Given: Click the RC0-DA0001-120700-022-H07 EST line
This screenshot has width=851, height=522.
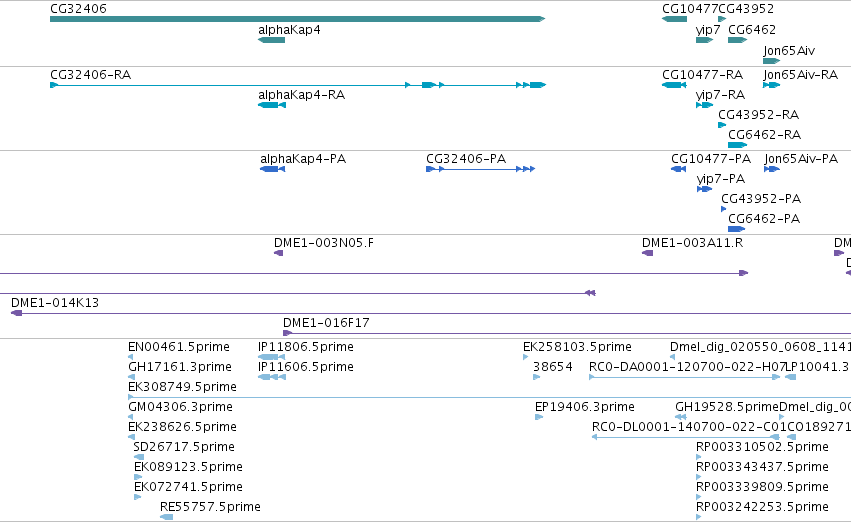Looking at the screenshot, I should point(685,377).
